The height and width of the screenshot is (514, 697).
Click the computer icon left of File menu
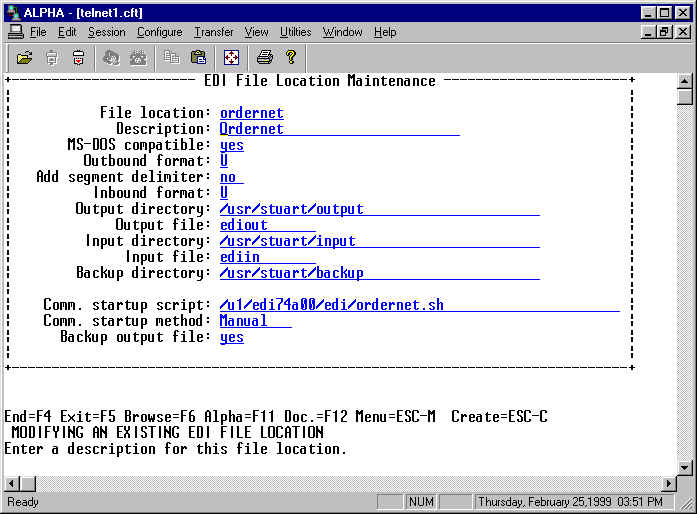(15, 32)
